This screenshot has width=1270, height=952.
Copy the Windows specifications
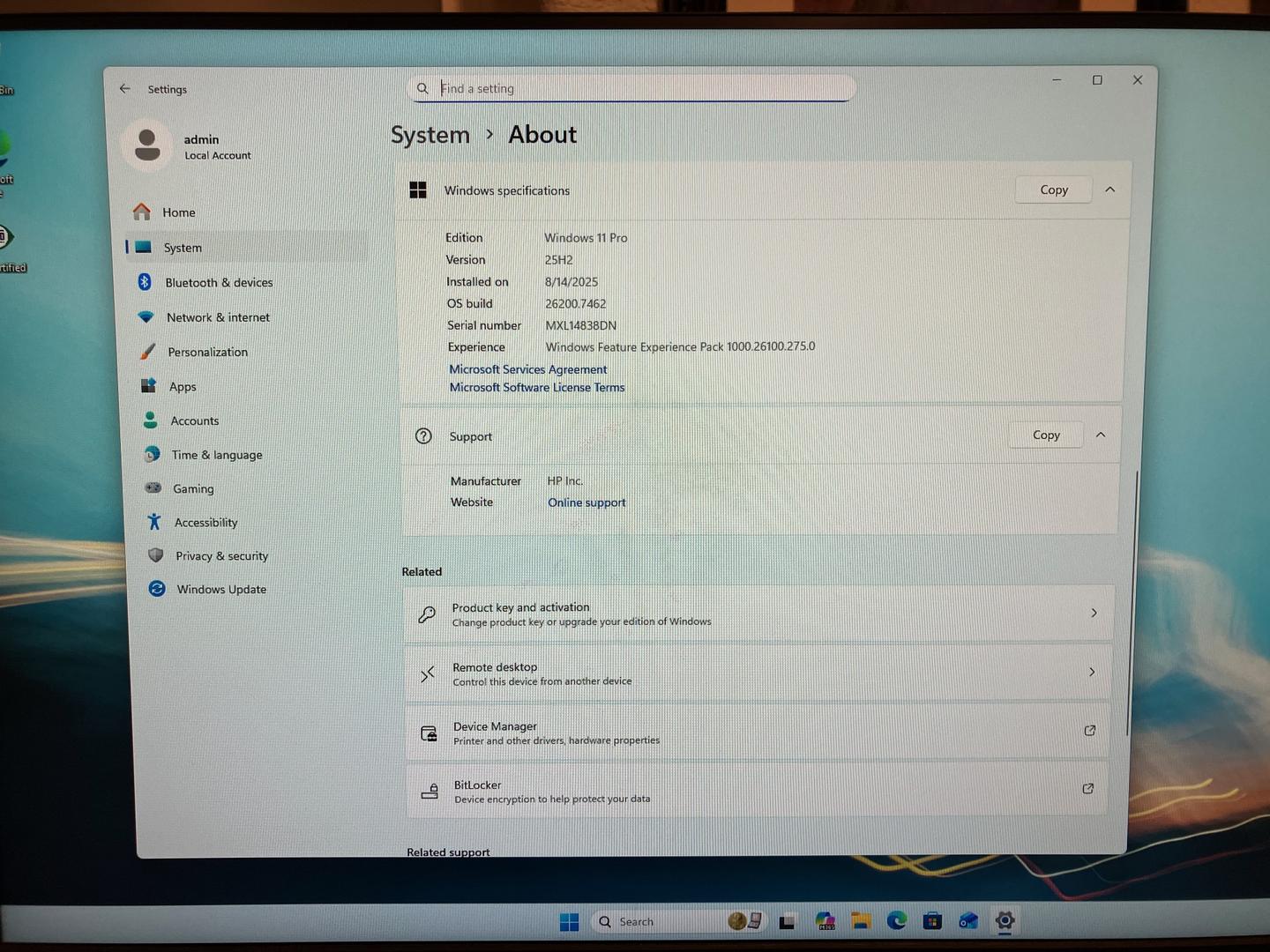1054,190
